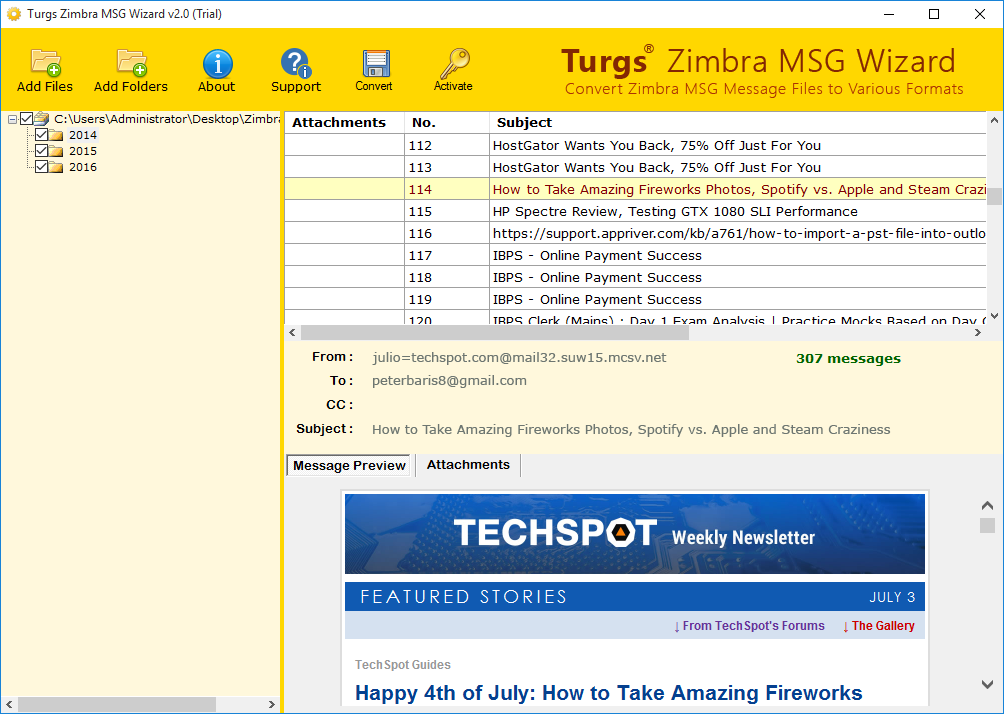This screenshot has height=714, width=1004.
Task: Open the From TechSpot's Forums link
Action: point(749,626)
